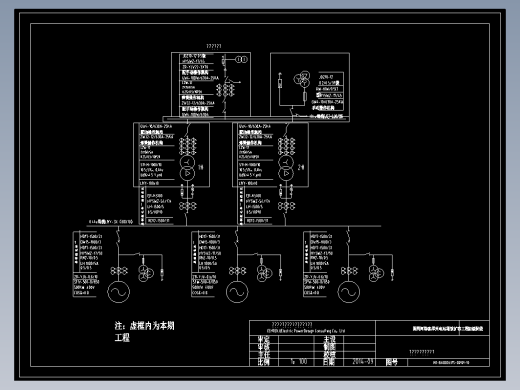Click the ?????? label above the top panel
Viewport: 520px width, 390px height.
[x=214, y=46]
